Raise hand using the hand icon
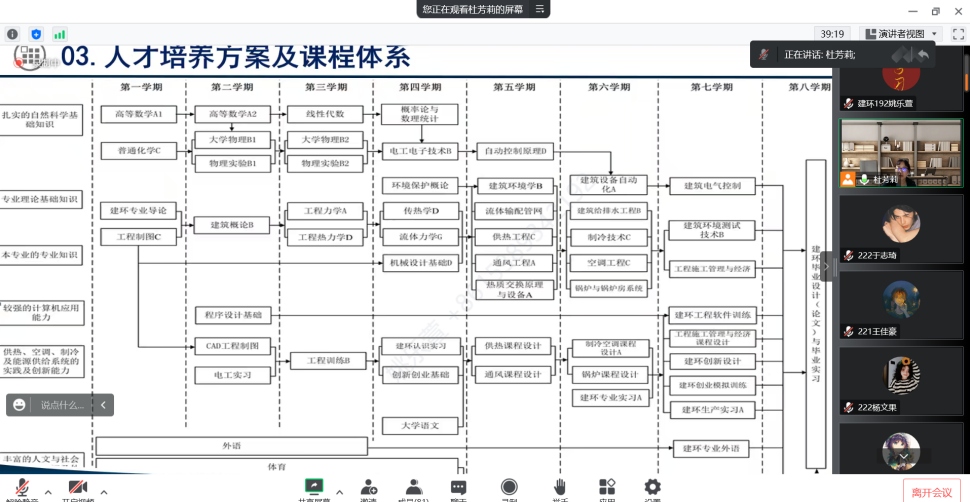Screen dimensions: 970x502 560,487
